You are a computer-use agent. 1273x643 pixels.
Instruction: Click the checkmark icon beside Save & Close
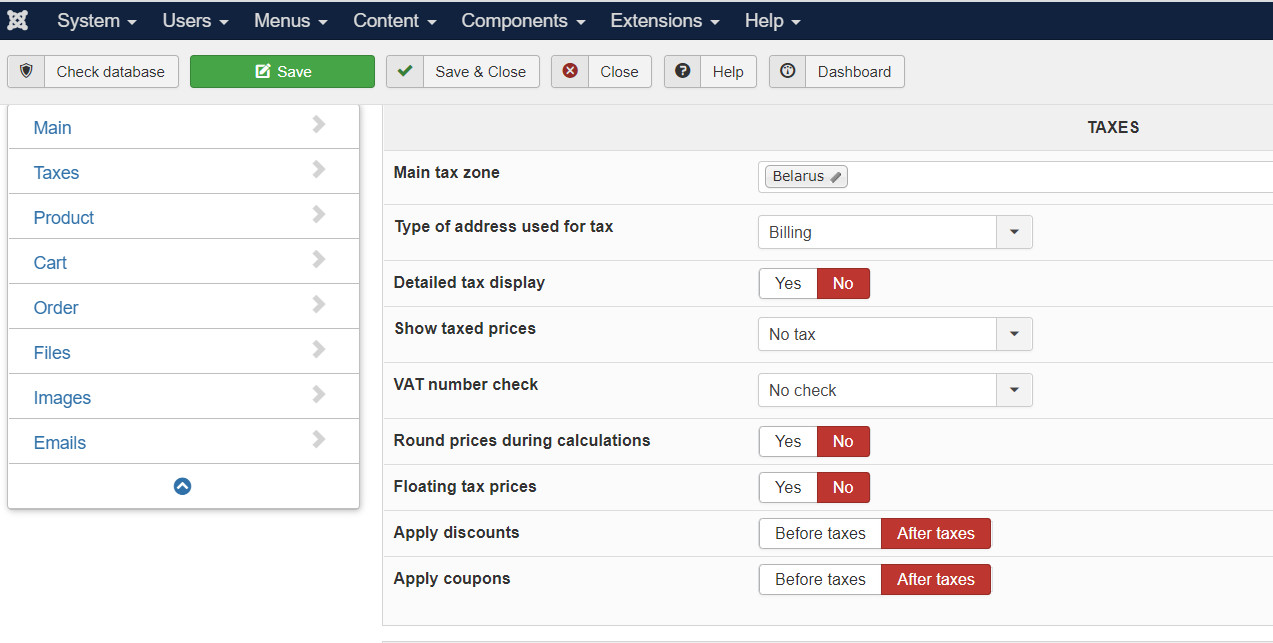point(405,71)
